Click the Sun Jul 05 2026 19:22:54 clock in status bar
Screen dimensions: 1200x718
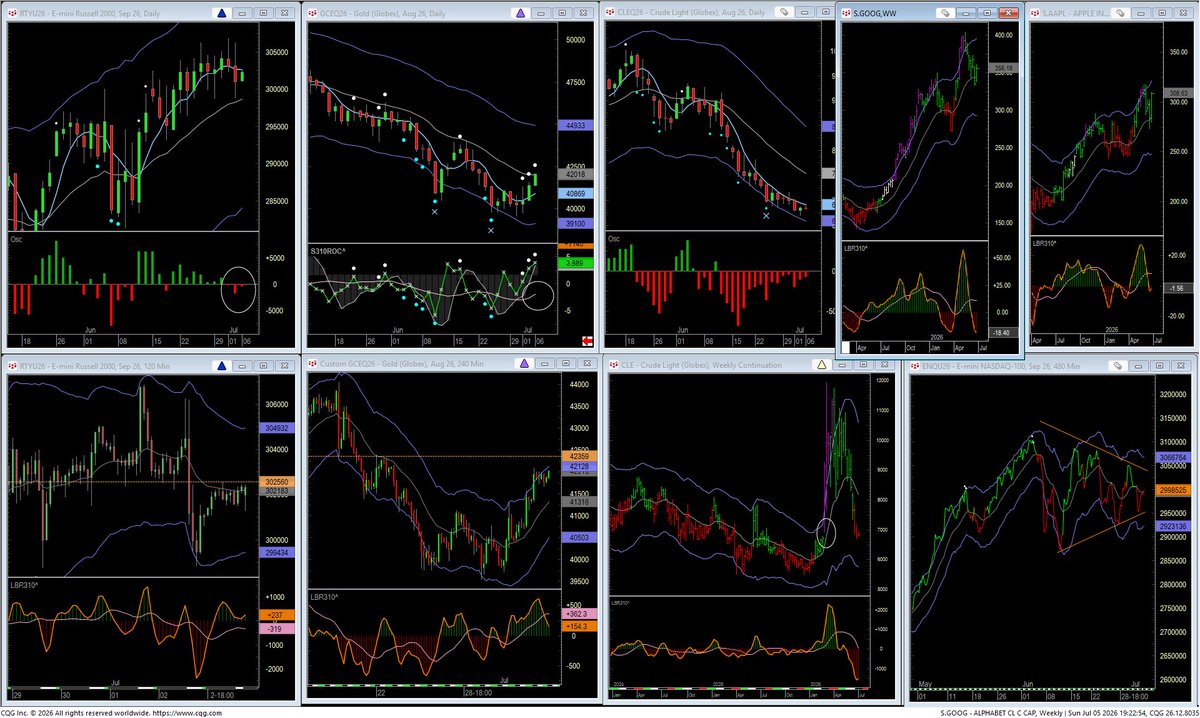click(x=1108, y=712)
